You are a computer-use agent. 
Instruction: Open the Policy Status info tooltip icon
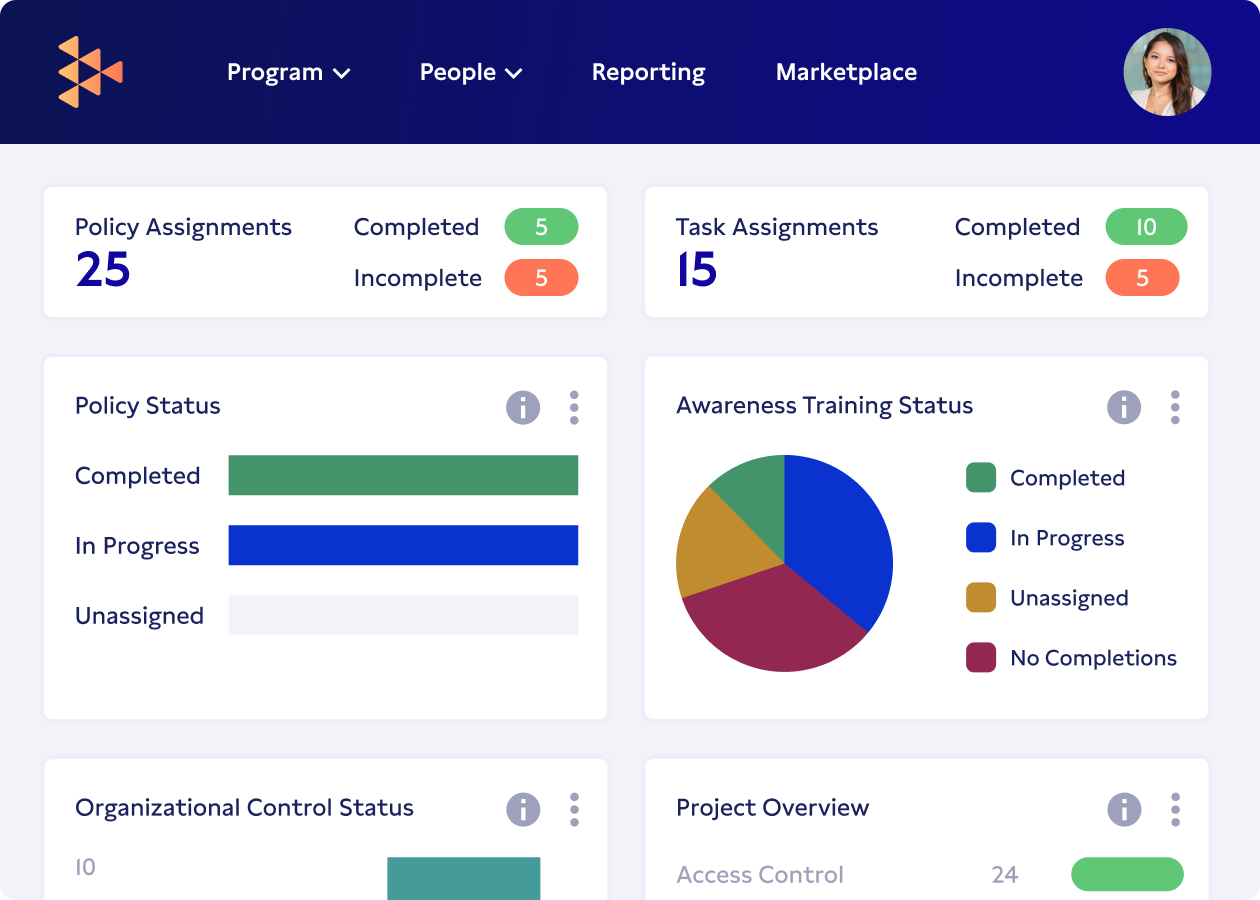pyautogui.click(x=522, y=406)
